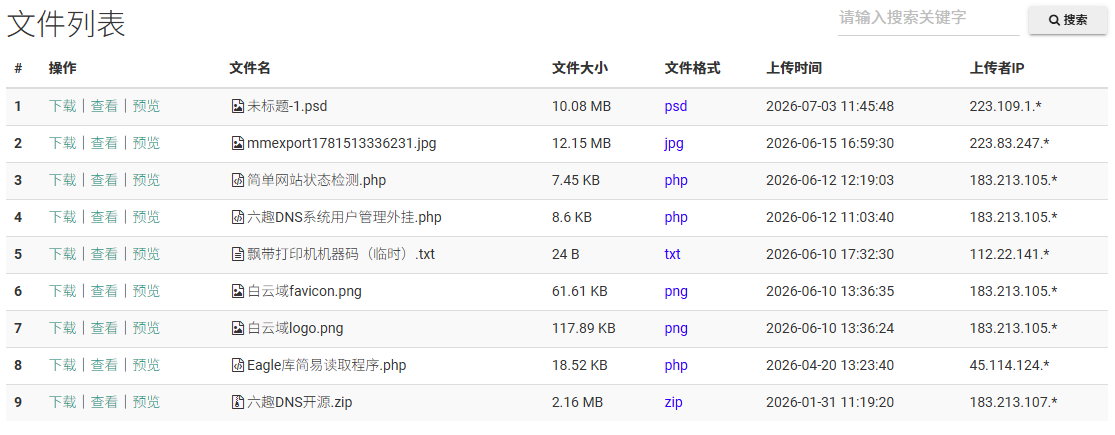View 白云域logo.png via 查看
This screenshot has width=1115, height=435.
(104, 328)
